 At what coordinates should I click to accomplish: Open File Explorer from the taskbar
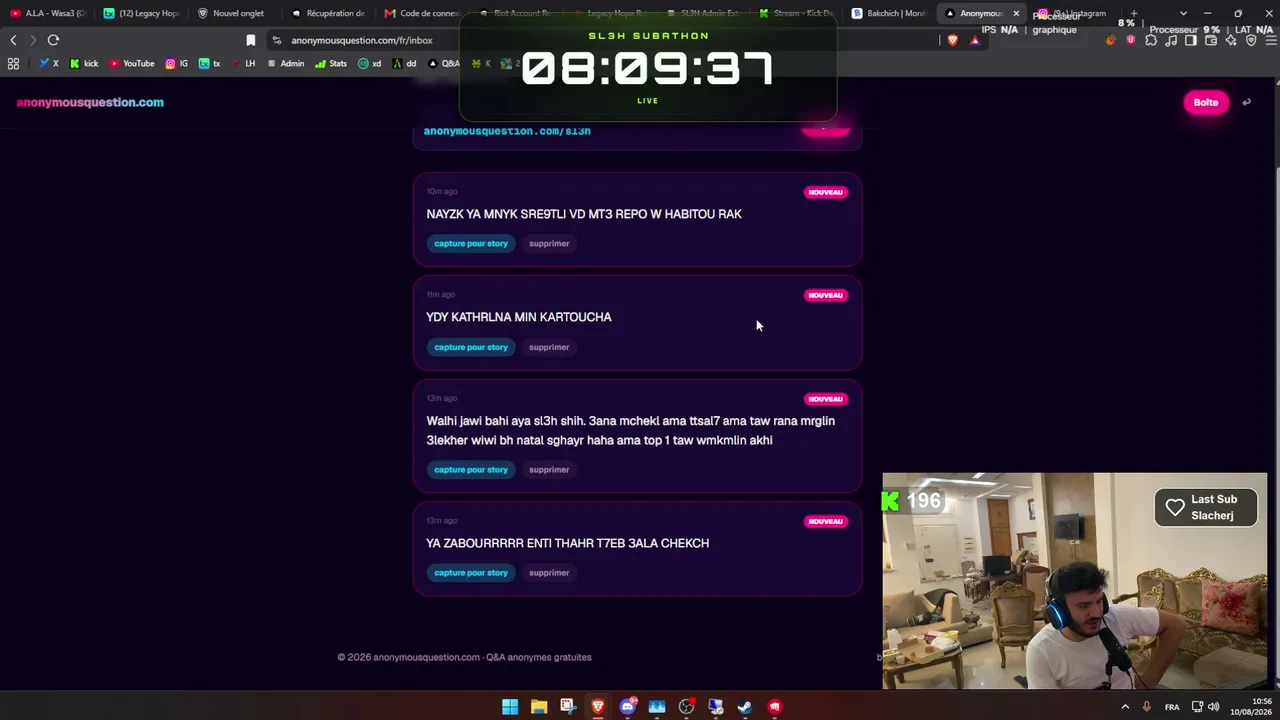click(x=539, y=707)
